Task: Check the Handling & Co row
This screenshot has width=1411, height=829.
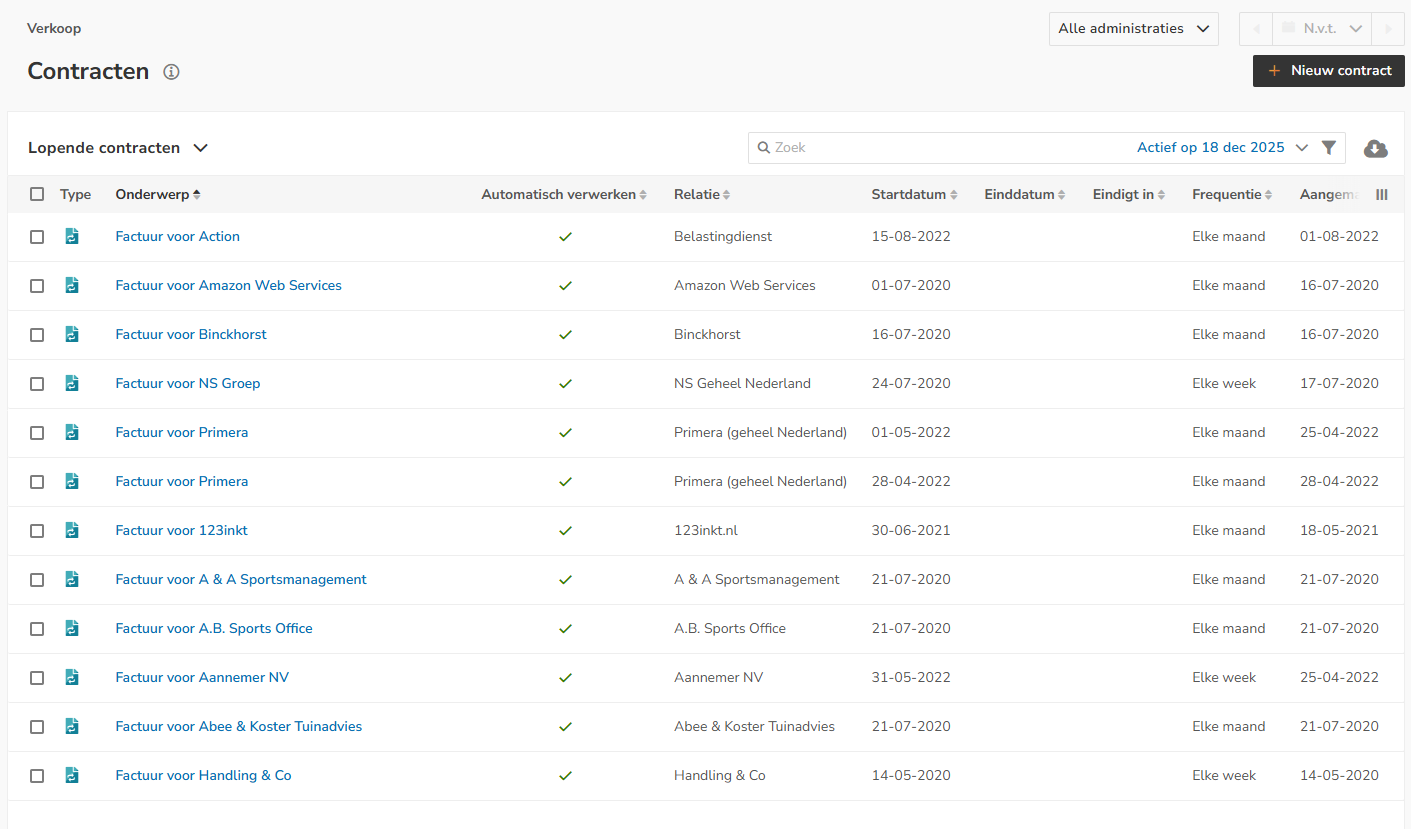Action: pos(37,776)
